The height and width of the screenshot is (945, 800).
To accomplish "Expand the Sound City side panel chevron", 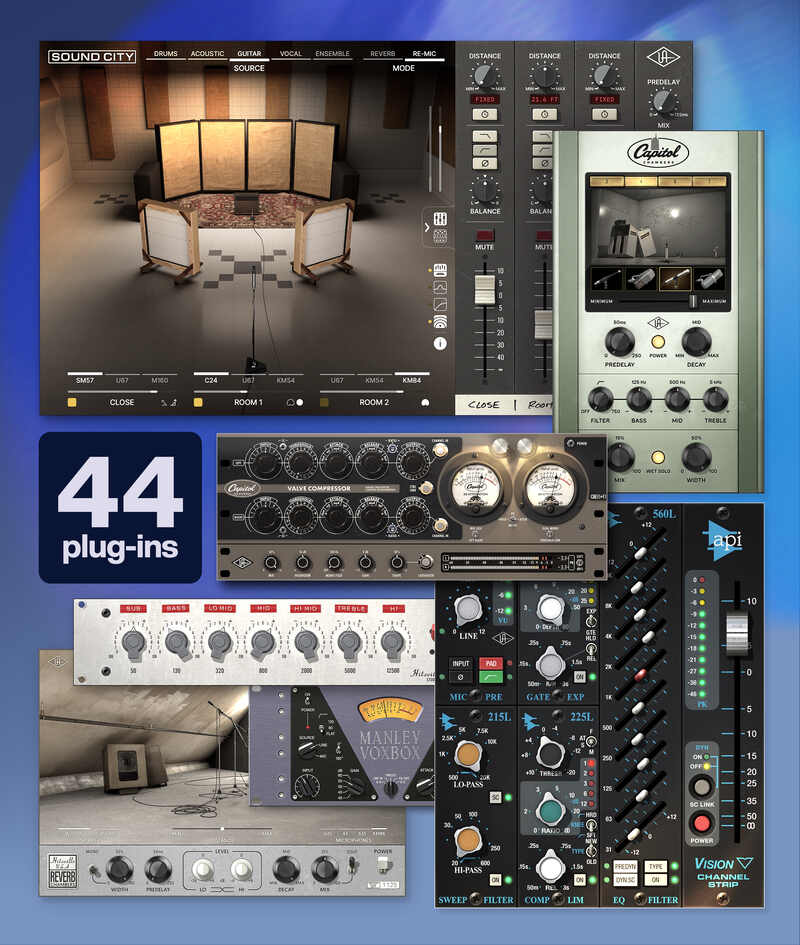I will point(426,227).
